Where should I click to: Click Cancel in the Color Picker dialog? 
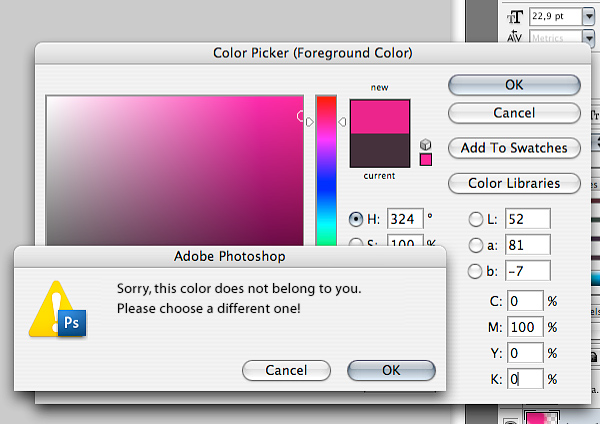pyautogui.click(x=514, y=113)
